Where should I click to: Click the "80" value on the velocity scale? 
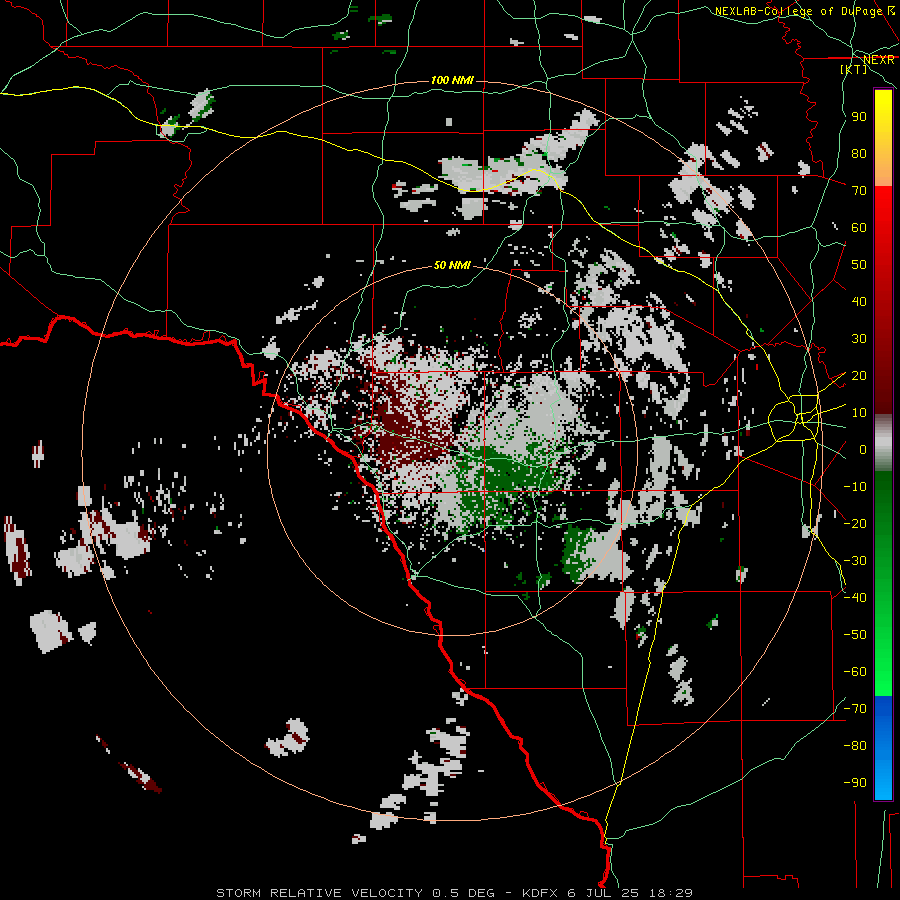(x=859, y=154)
